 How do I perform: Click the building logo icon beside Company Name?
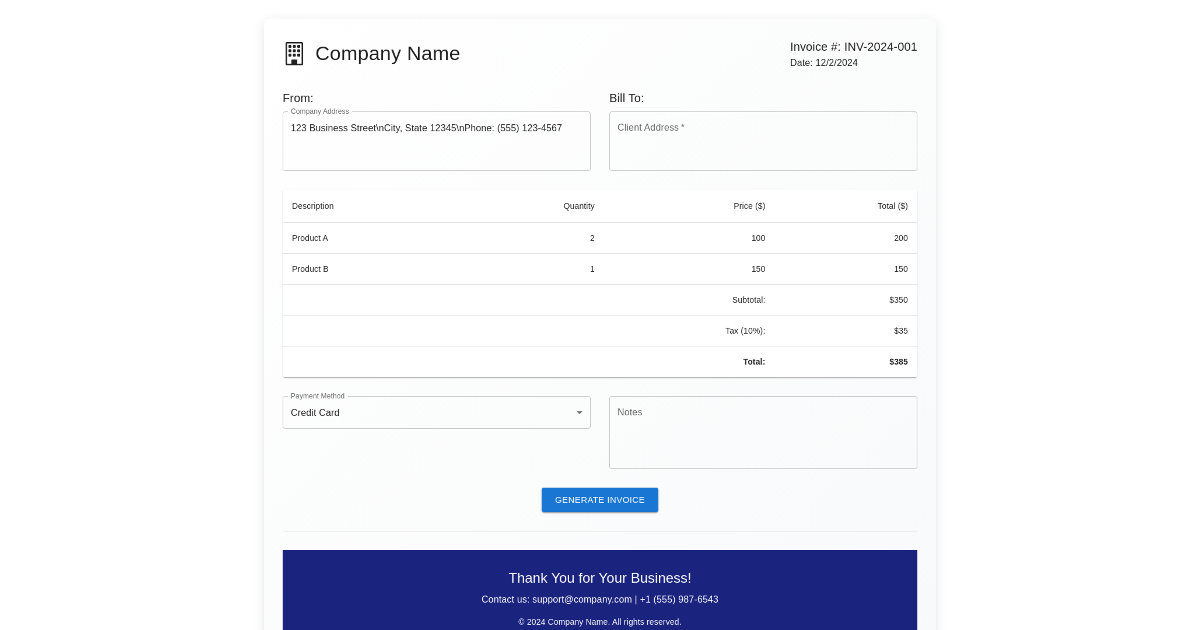point(294,53)
